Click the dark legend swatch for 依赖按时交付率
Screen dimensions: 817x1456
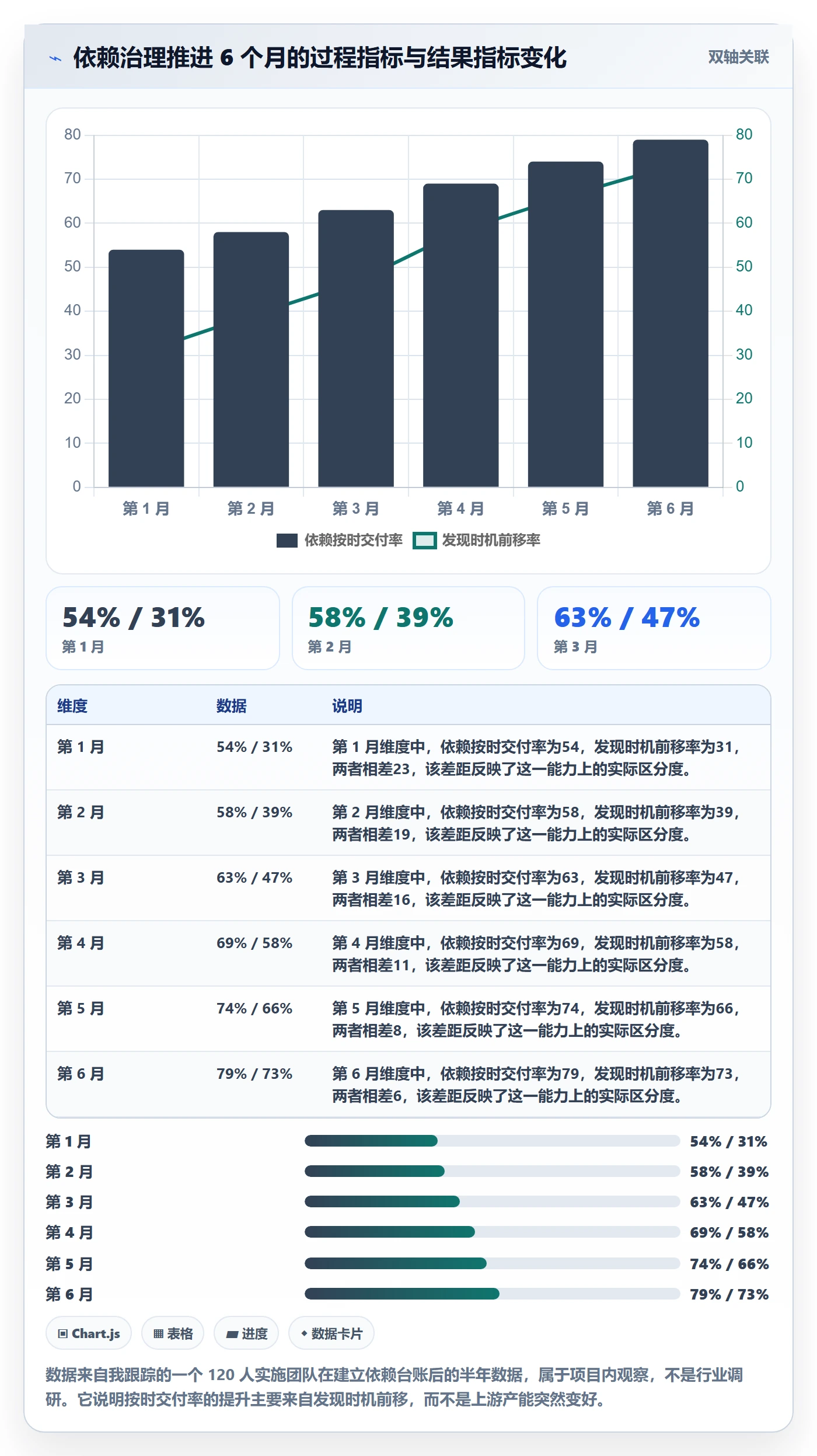(x=287, y=541)
